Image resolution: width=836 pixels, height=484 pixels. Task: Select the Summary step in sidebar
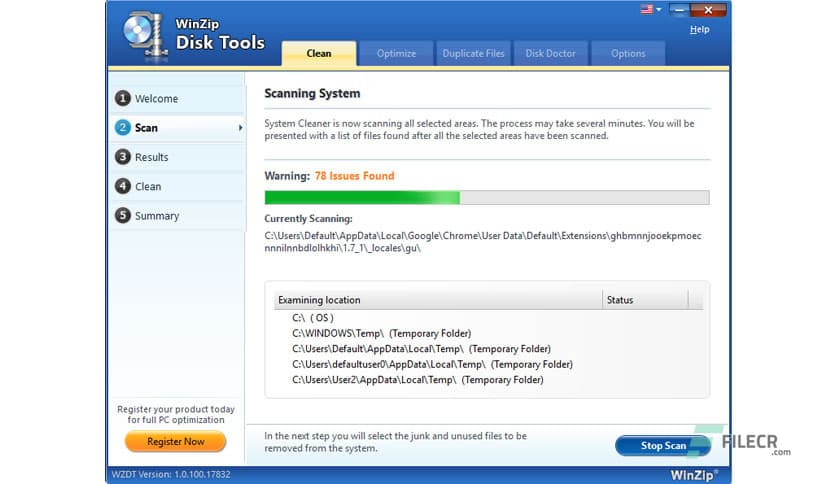tap(177, 216)
